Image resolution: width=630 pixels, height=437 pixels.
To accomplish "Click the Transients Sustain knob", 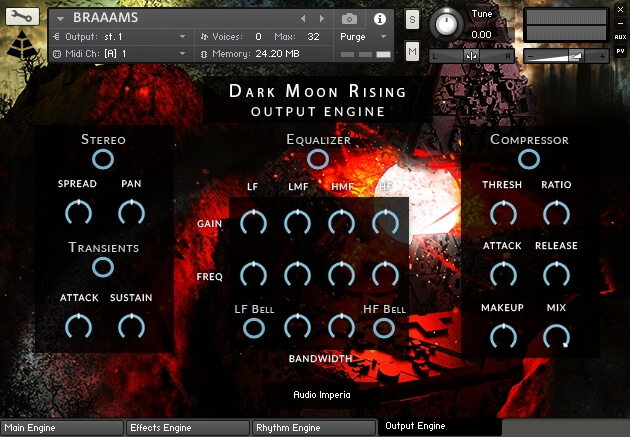I will tap(131, 327).
